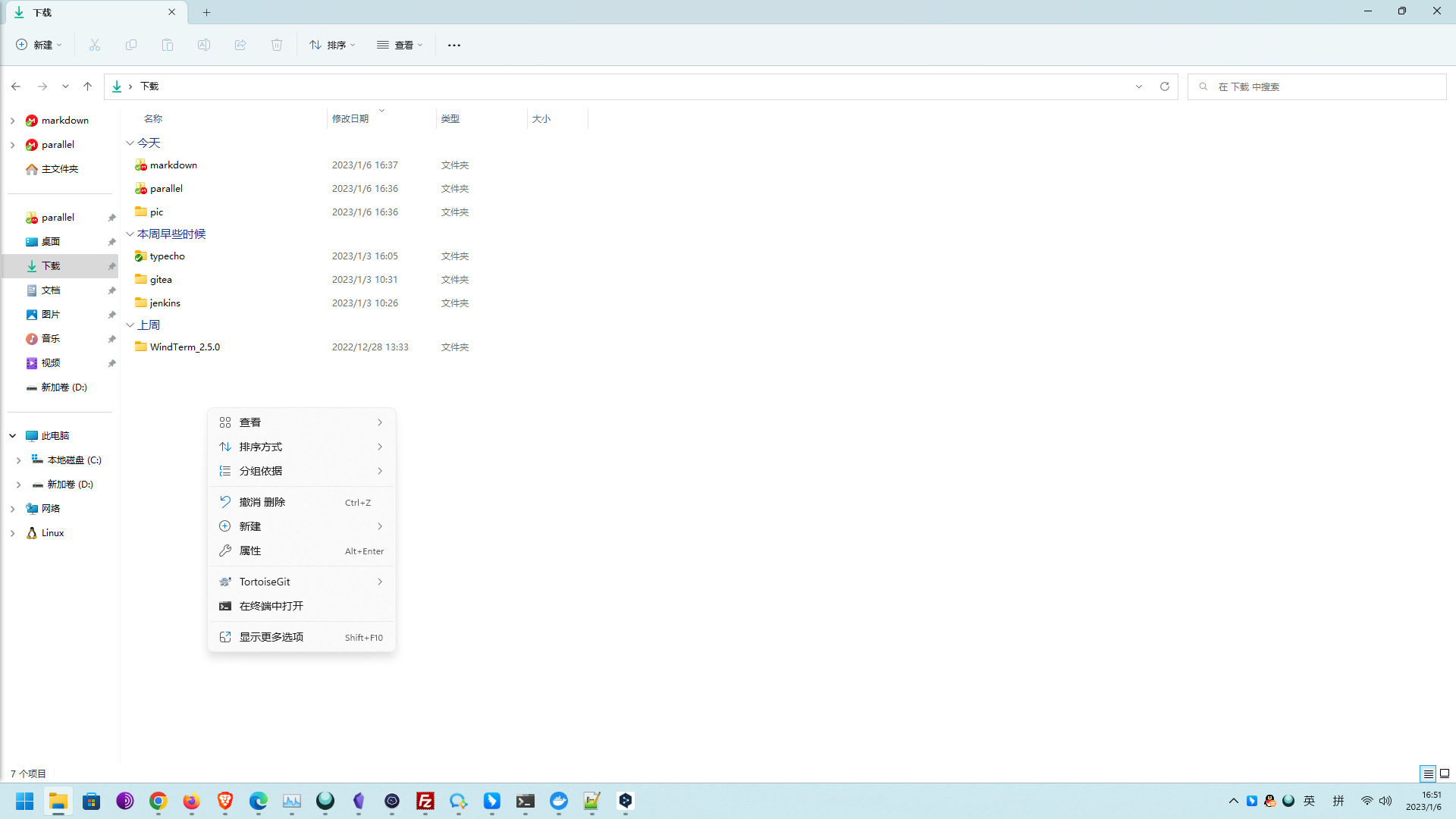Screen dimensions: 1456x819
Task: Click the 新建 button
Action: pos(38,45)
